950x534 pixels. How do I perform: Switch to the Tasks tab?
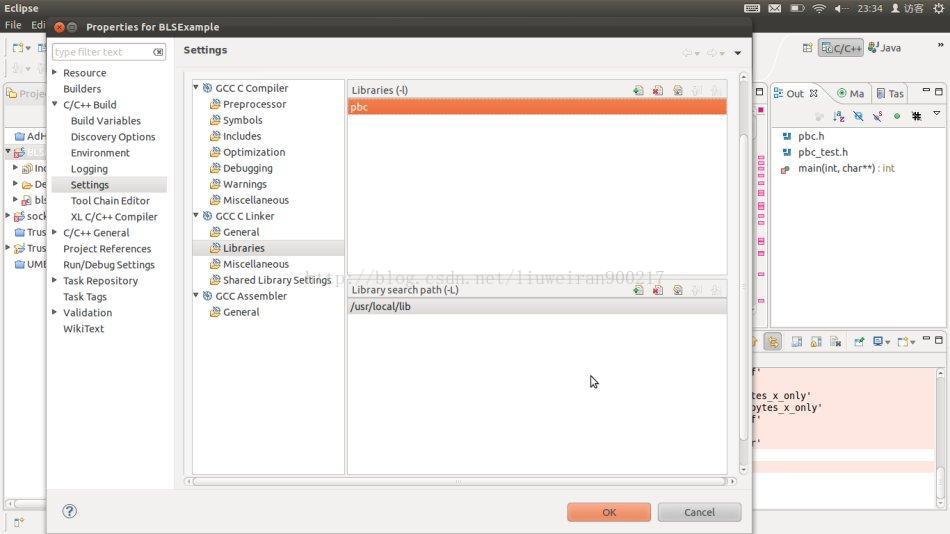point(890,93)
